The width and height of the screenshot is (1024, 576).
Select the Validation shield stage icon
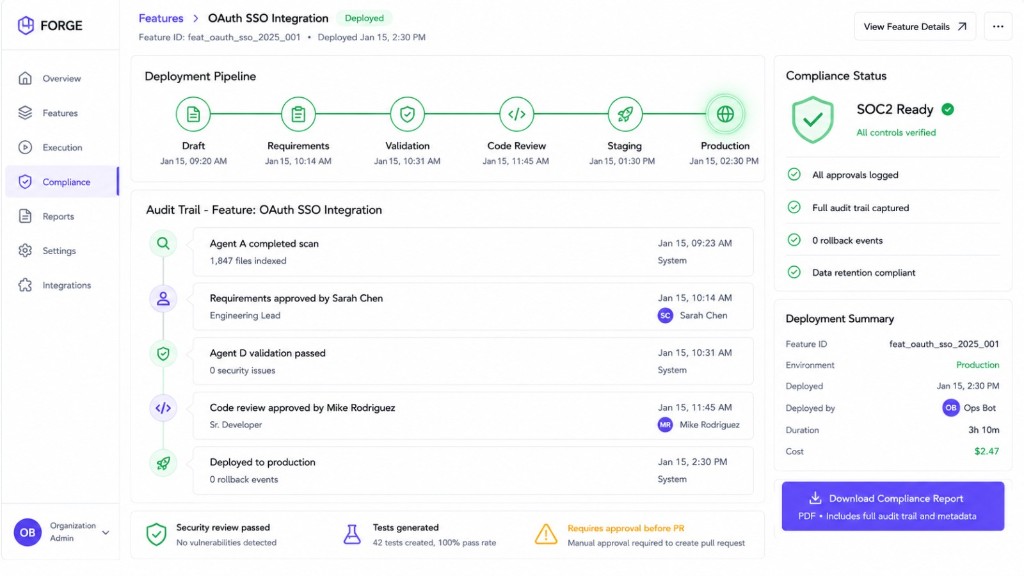[x=408, y=114]
